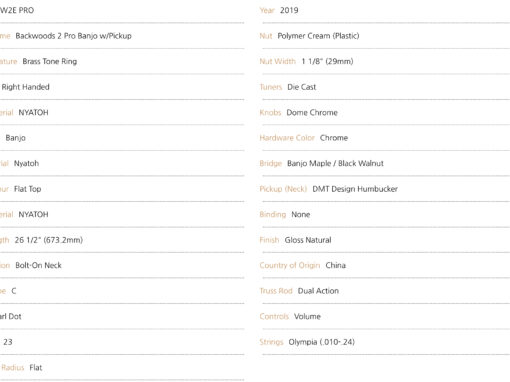Select the Hardware Color Chrome row
Viewport: 510px width, 382px height.
(x=385, y=138)
